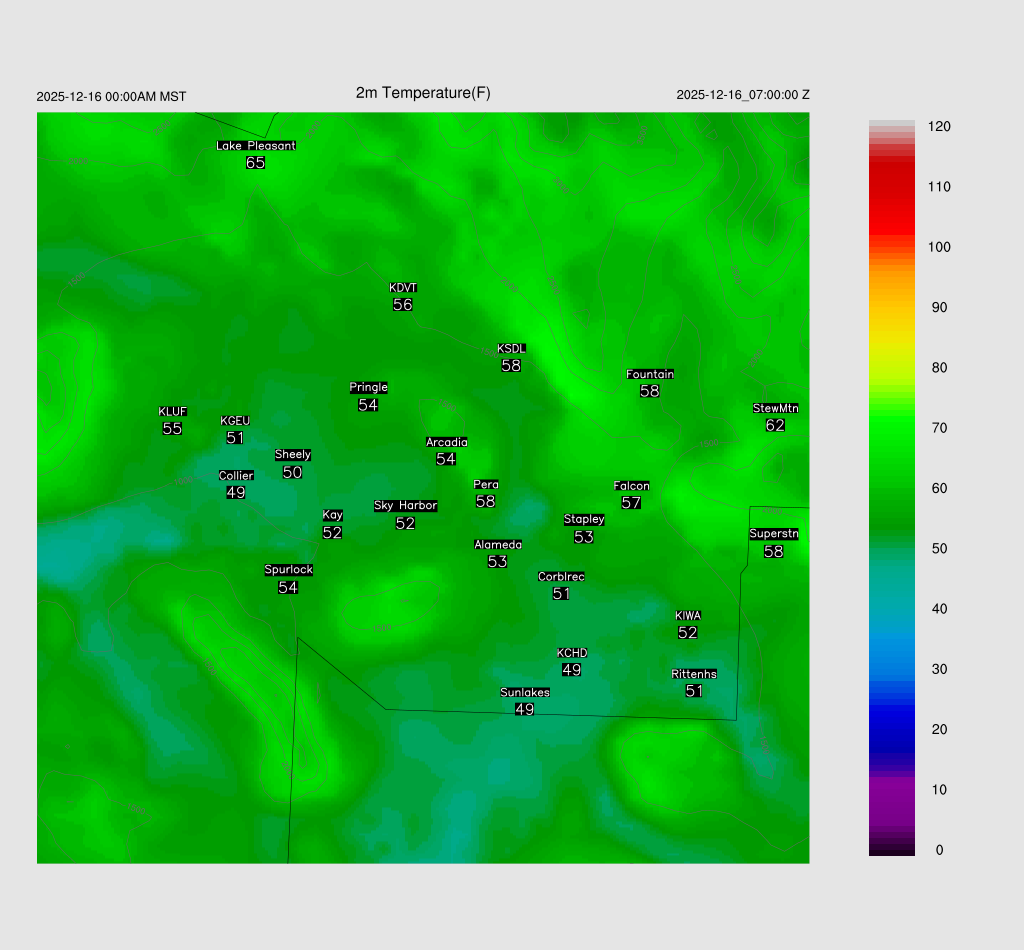Click the Arcadia station label
The image size is (1024, 950).
click(x=446, y=442)
